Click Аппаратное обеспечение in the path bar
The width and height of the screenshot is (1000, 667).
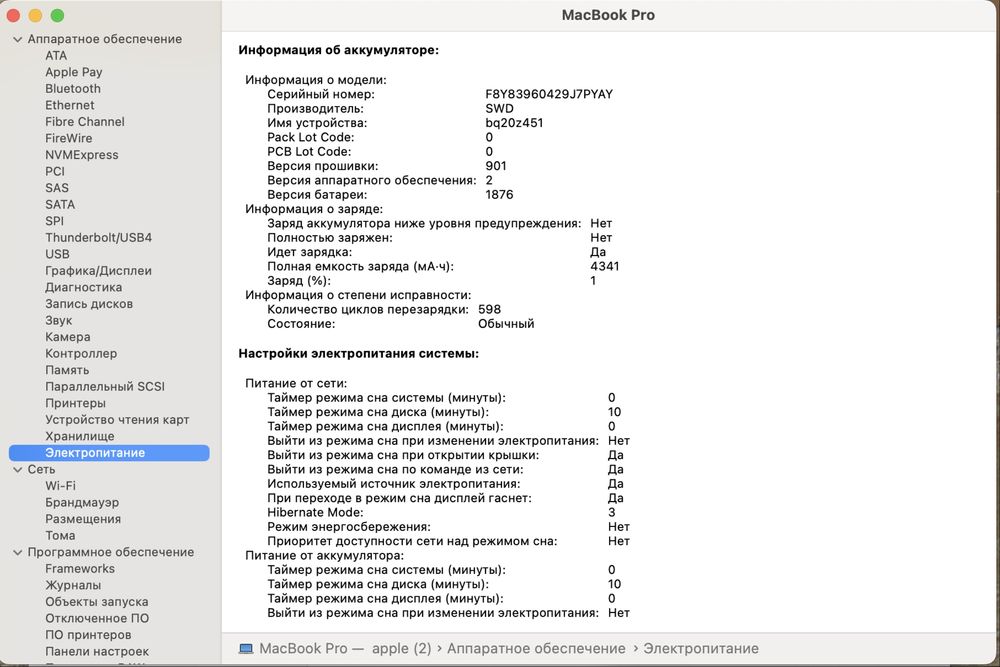point(536,649)
